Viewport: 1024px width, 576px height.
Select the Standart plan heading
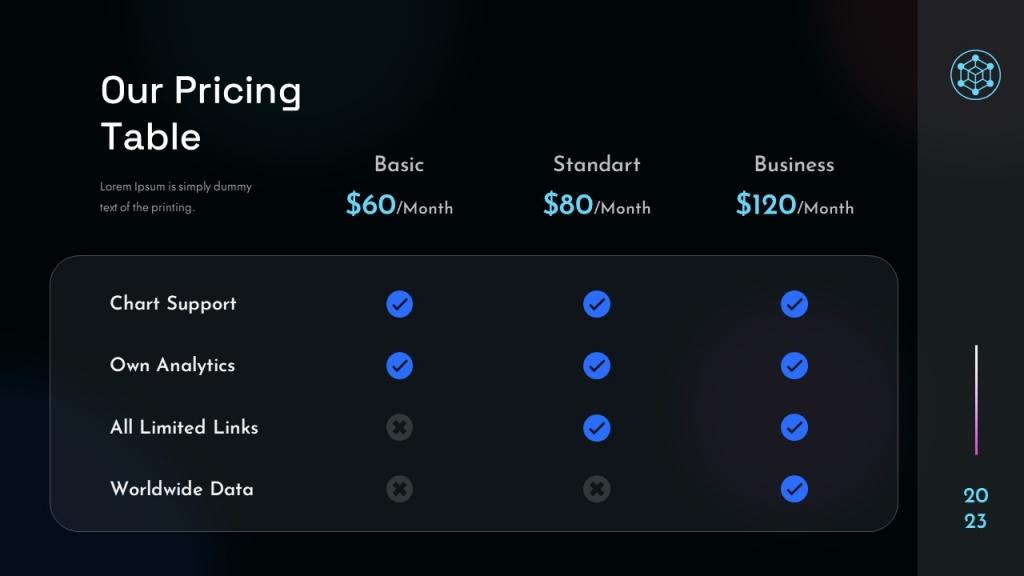[597, 164]
